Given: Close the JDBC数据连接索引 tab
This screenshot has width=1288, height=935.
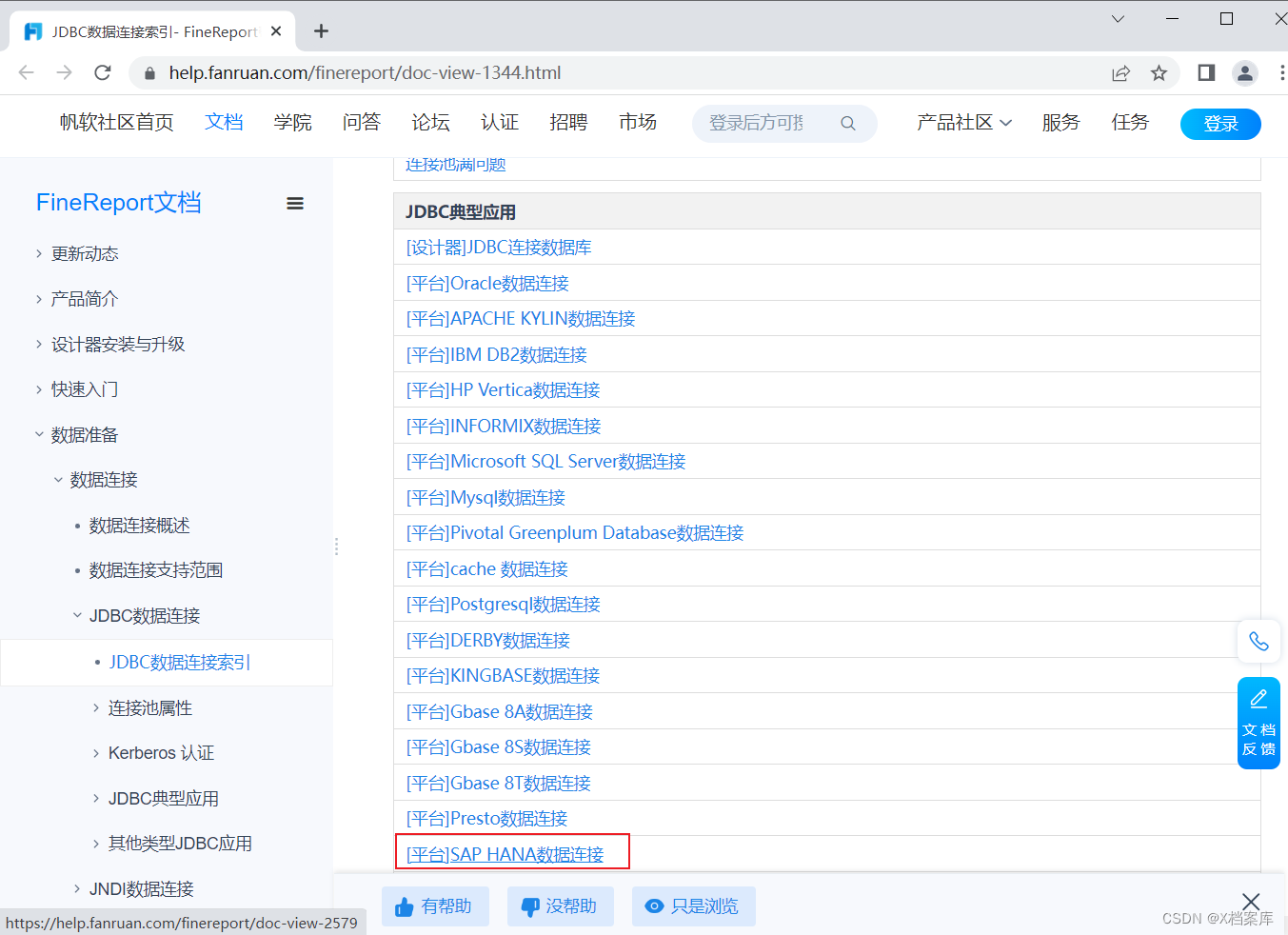Looking at the screenshot, I should point(276,31).
